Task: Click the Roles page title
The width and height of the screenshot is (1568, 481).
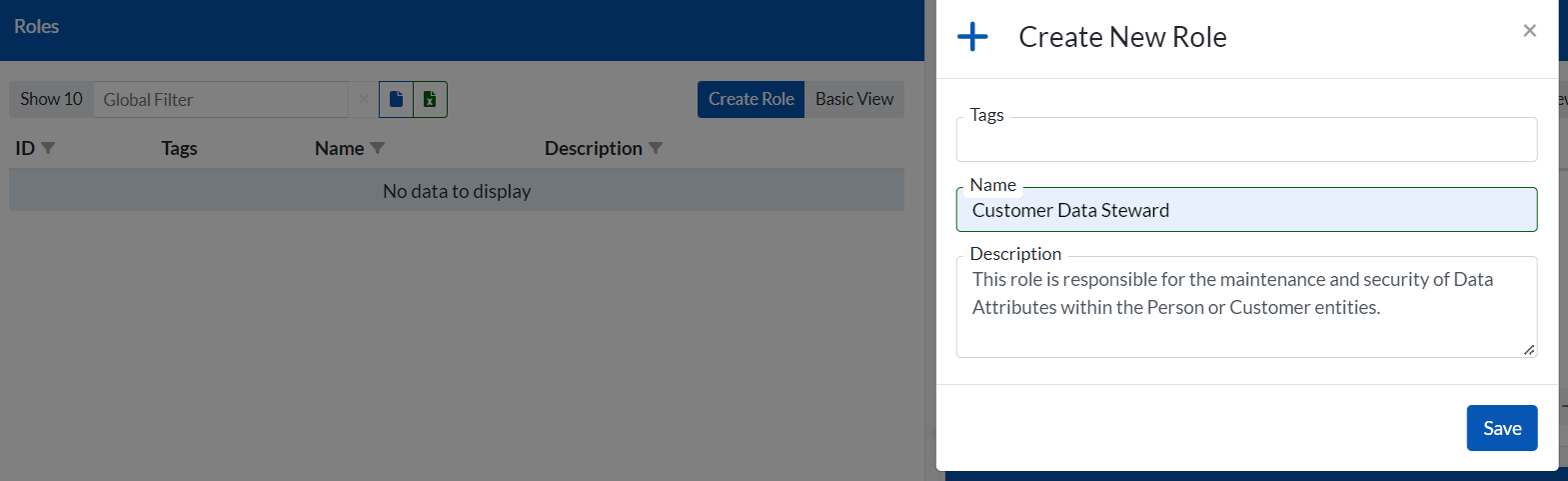Action: click(x=37, y=27)
